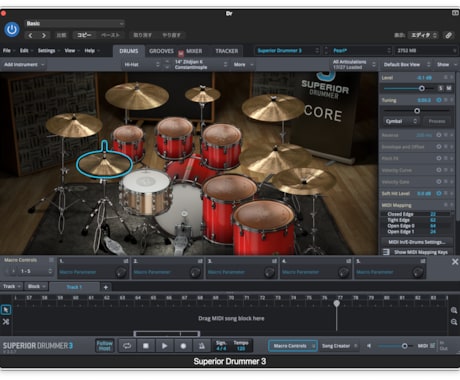Screen dimensions: 460x380
Task: Toggle the plugin power button
Action: click(12, 30)
